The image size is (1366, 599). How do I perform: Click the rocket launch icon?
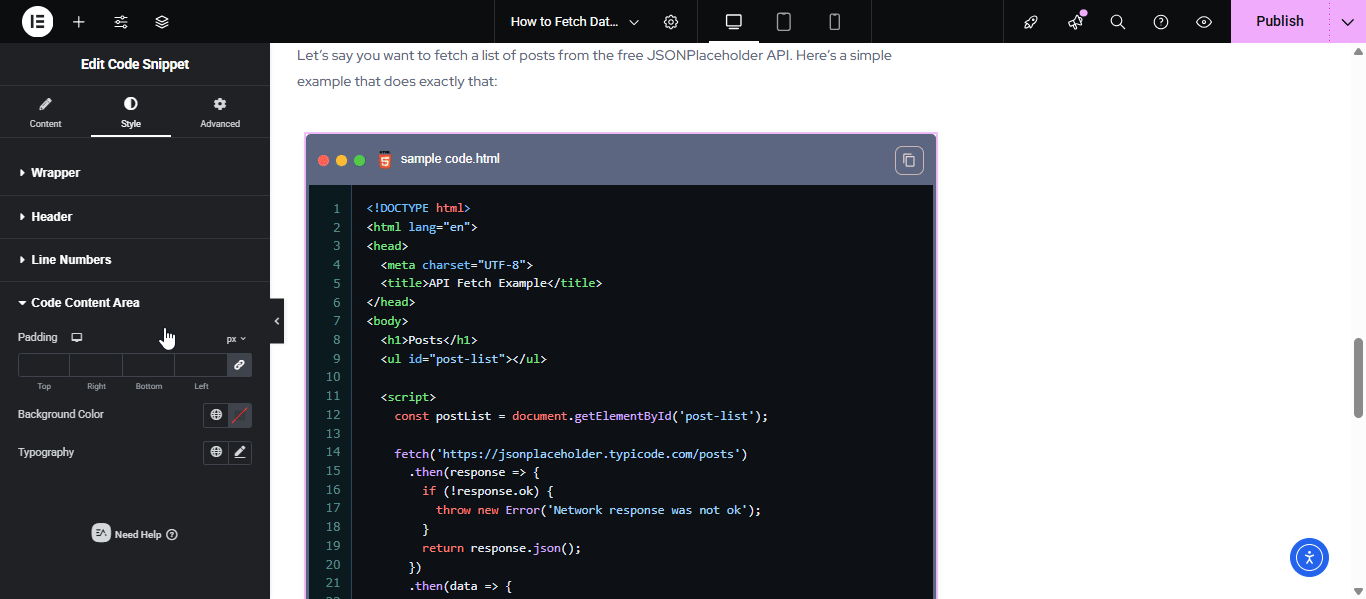coord(1031,21)
